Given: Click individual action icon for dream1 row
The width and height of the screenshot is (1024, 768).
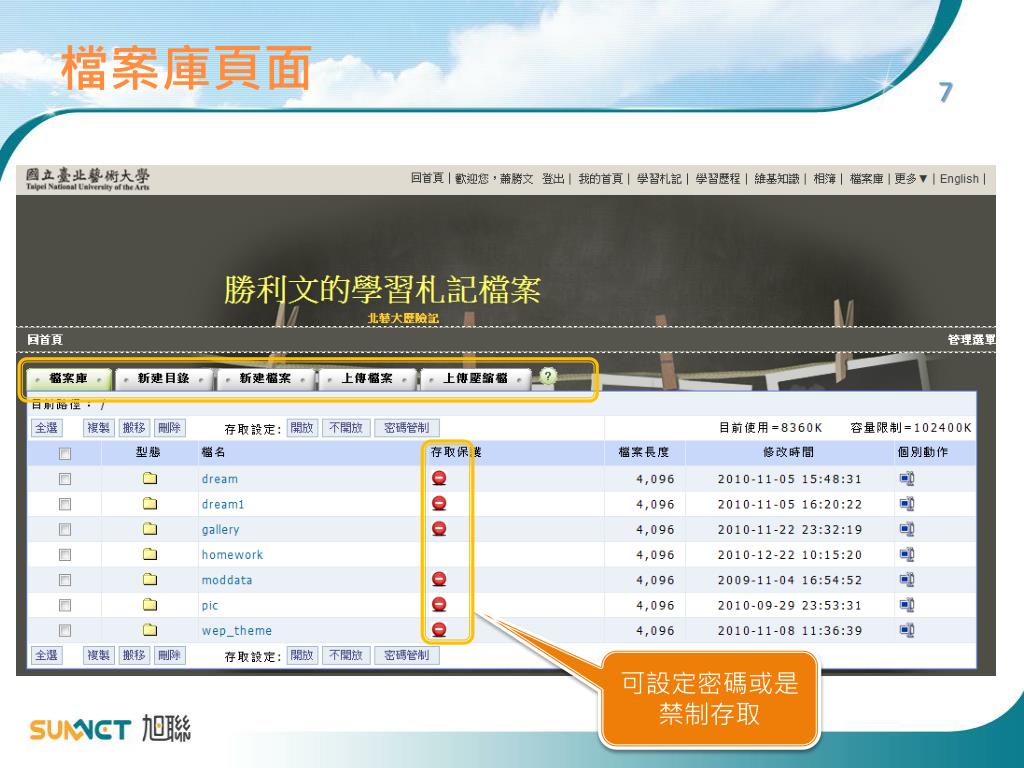Looking at the screenshot, I should click(x=906, y=504).
